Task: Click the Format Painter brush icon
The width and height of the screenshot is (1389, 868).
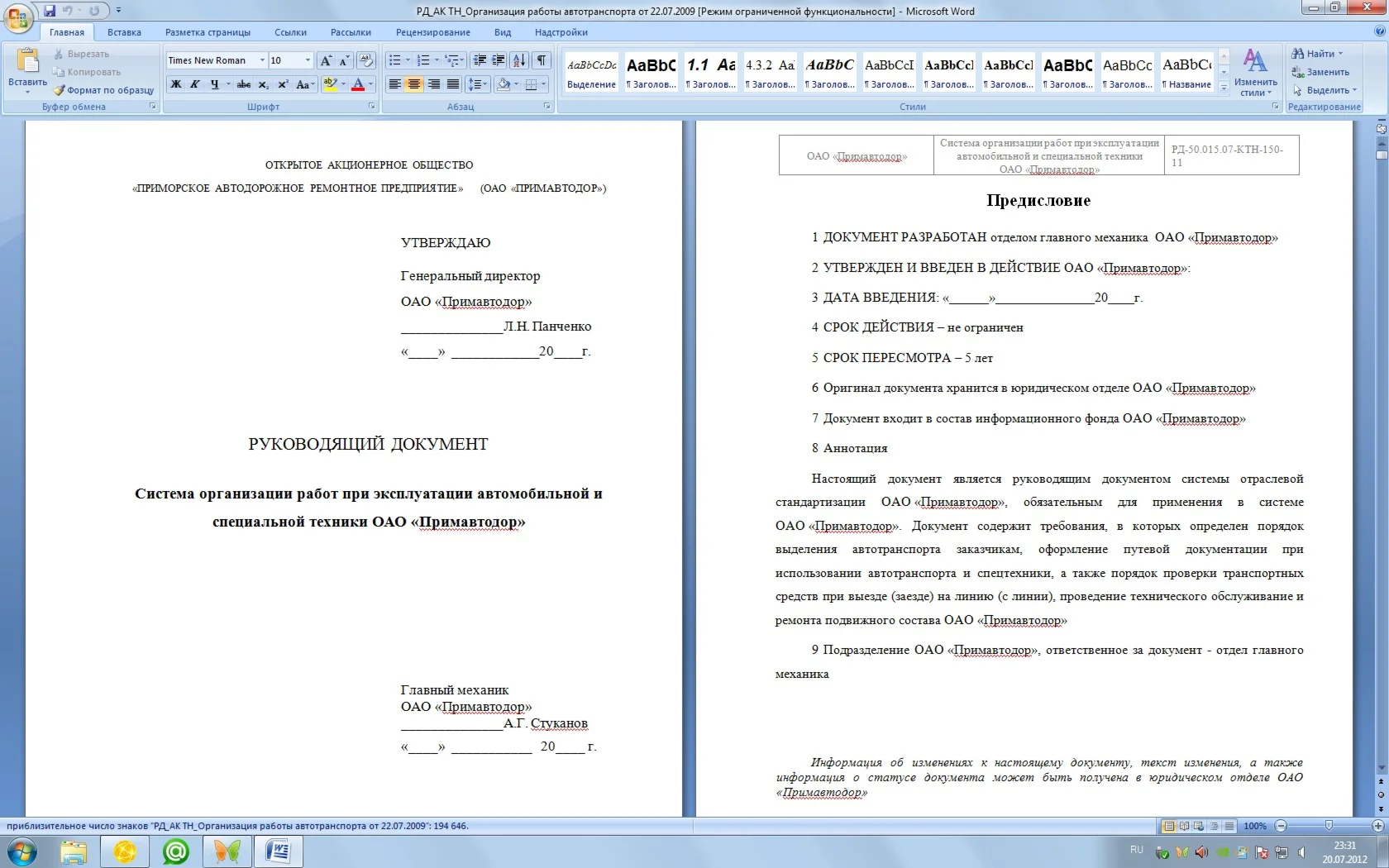Action: pyautogui.click(x=59, y=90)
